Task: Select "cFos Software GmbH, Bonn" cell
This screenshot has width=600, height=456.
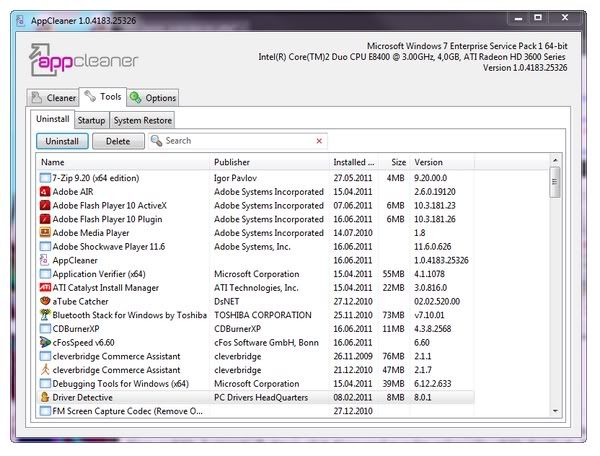Action: [x=266, y=342]
